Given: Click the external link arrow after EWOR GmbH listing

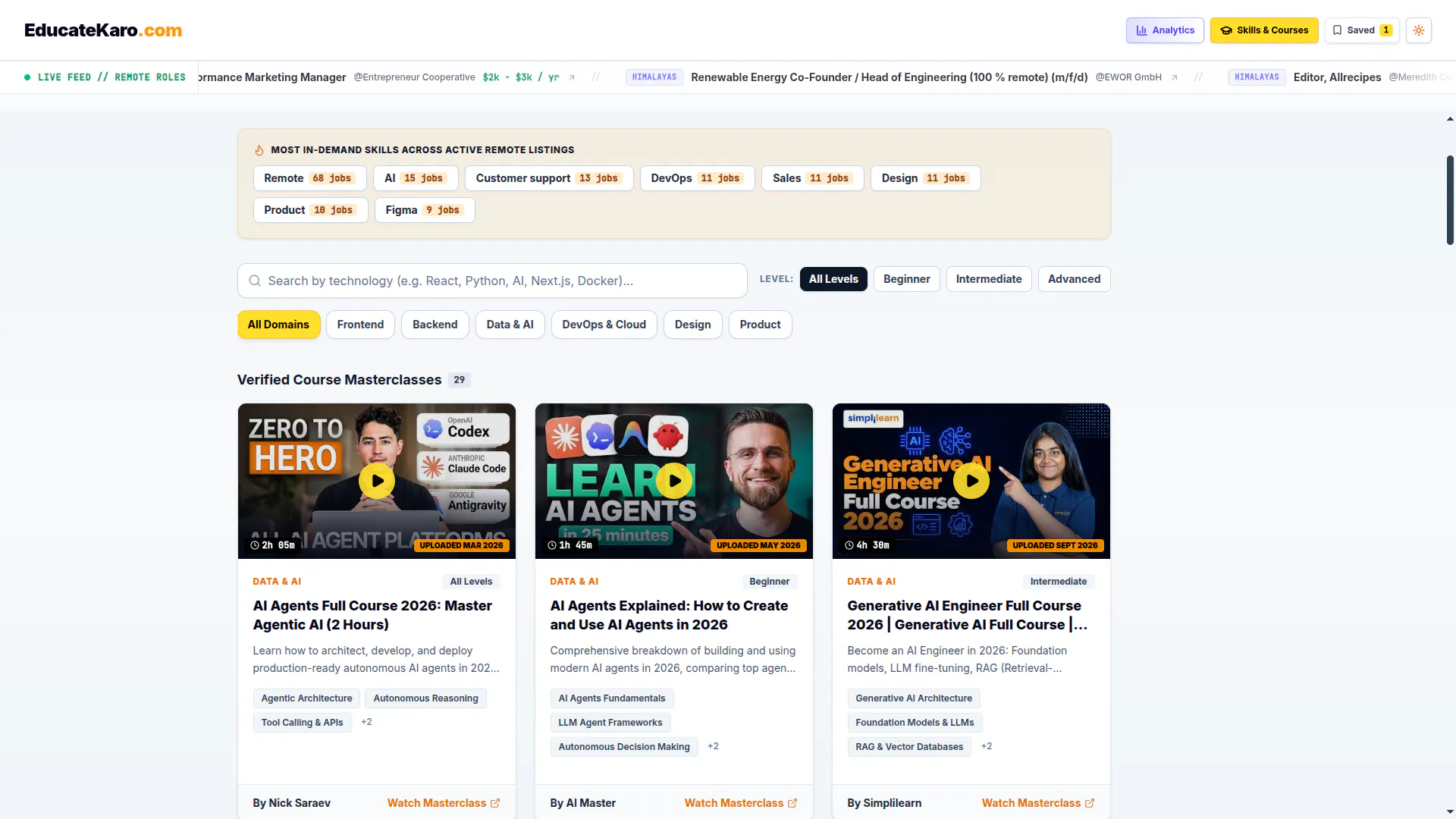Looking at the screenshot, I should tap(1175, 77).
